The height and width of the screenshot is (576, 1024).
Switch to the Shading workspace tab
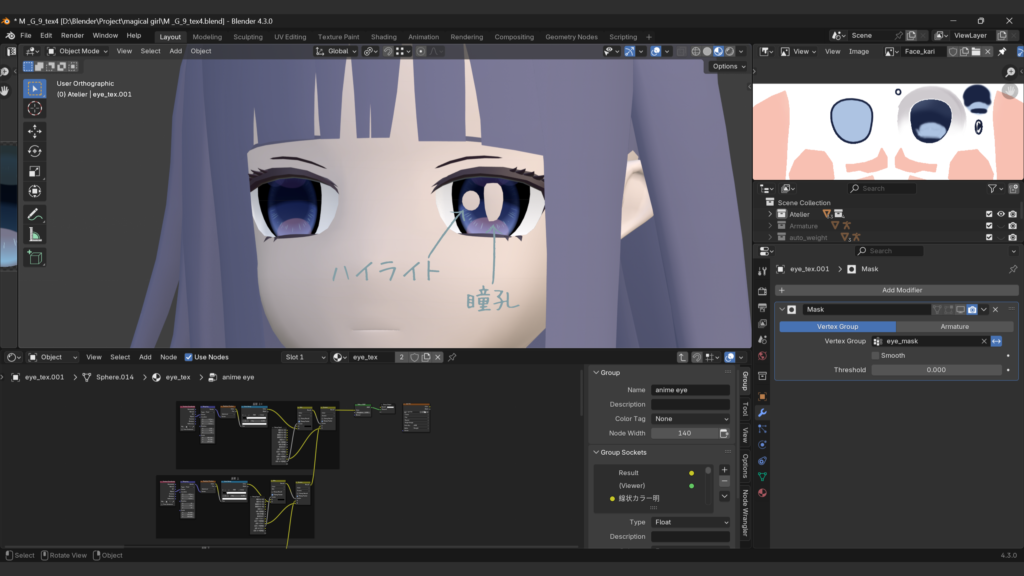[x=383, y=37]
